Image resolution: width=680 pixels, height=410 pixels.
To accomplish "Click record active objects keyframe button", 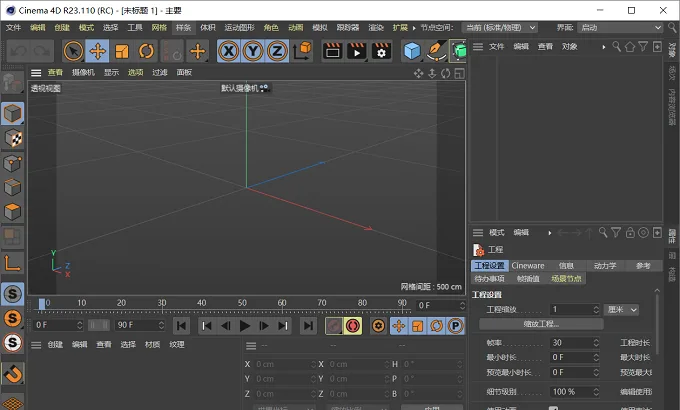I will (334, 326).
